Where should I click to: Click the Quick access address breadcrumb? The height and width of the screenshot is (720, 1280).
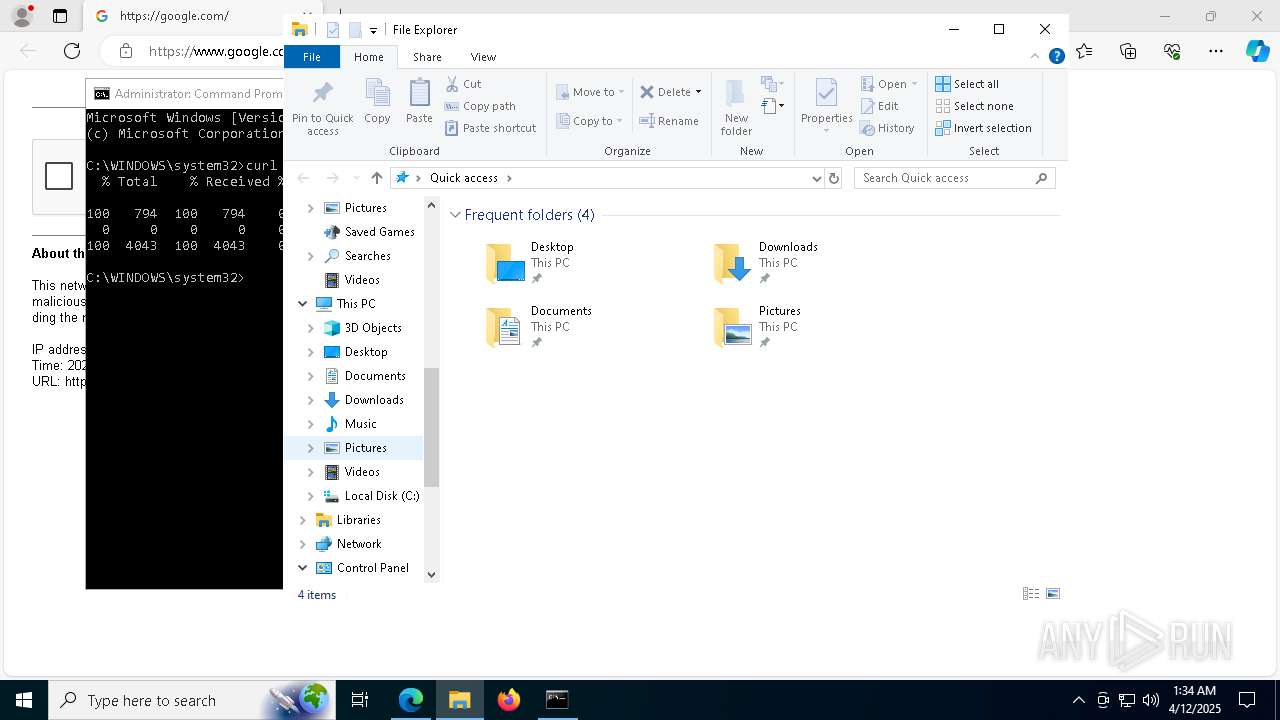pyautogui.click(x=464, y=178)
